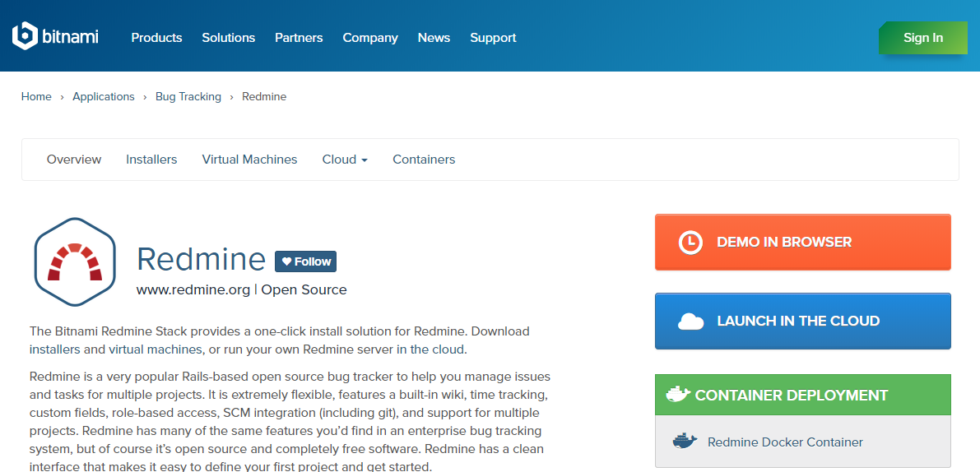Switch to the Installers tab
This screenshot has width=980, height=472.
pos(151,159)
